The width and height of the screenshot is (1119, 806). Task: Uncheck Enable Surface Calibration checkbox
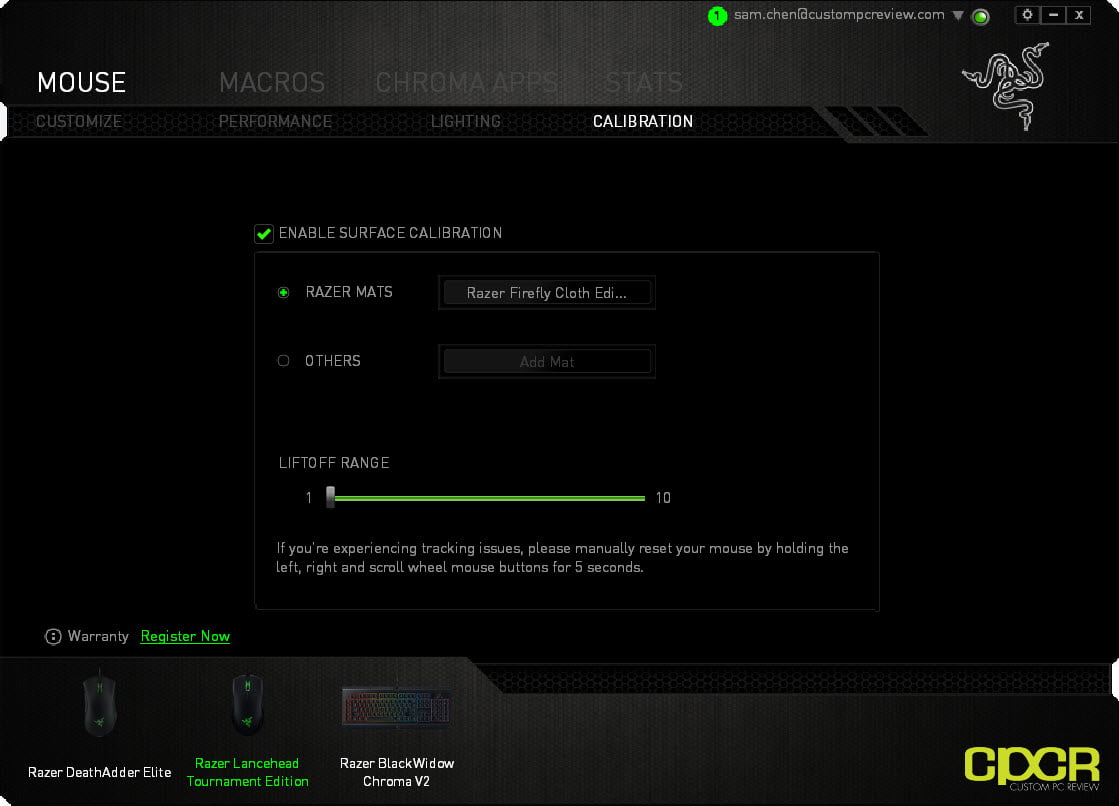pos(264,233)
